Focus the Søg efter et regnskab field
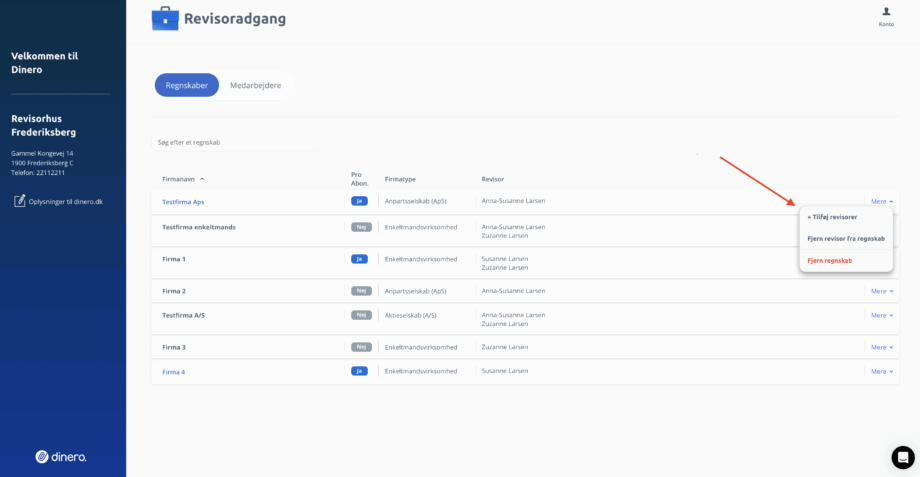Screen dimensions: 920x477 tap(235, 142)
